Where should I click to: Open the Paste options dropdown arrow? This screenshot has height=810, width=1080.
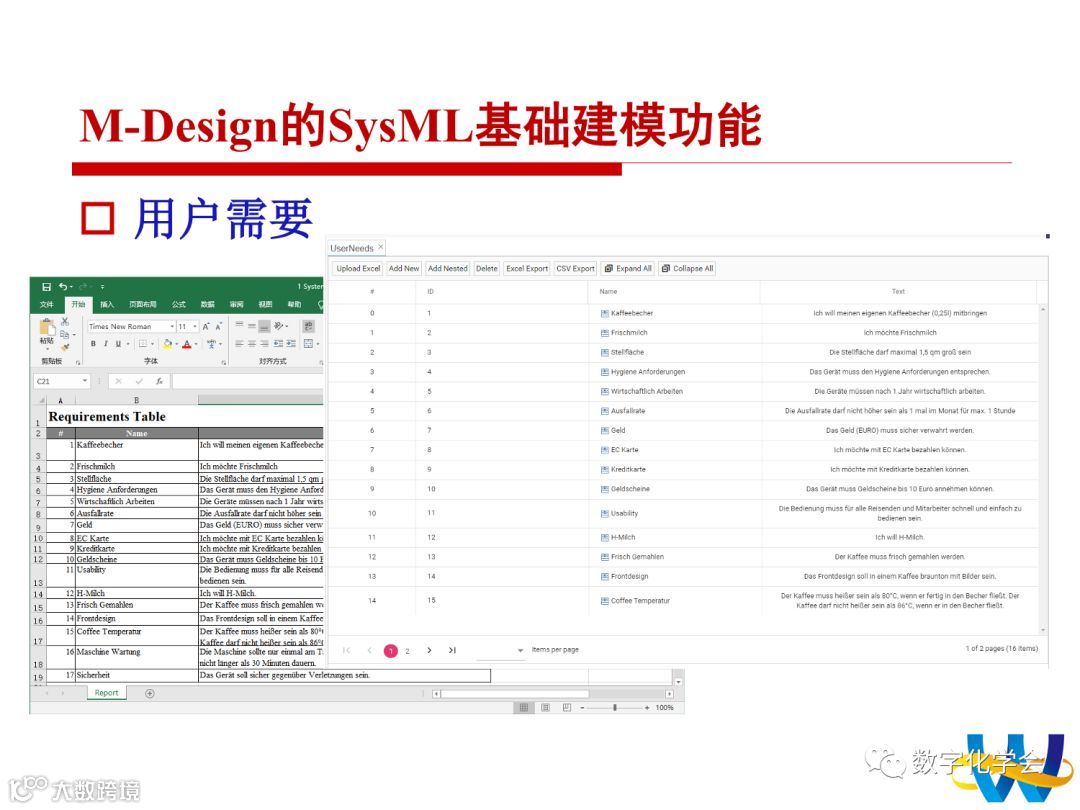click(47, 349)
